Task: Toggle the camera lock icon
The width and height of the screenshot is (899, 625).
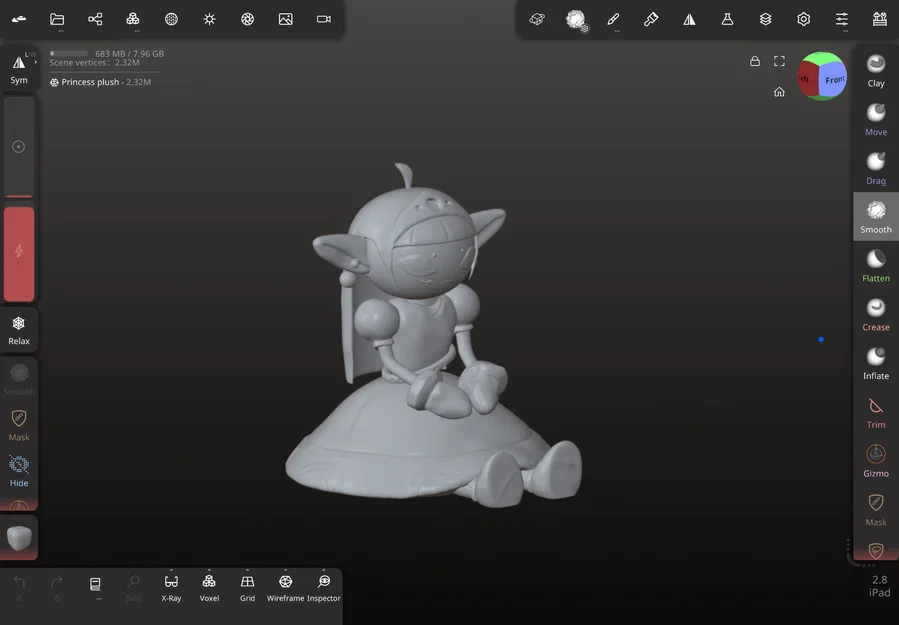Action: (x=755, y=61)
